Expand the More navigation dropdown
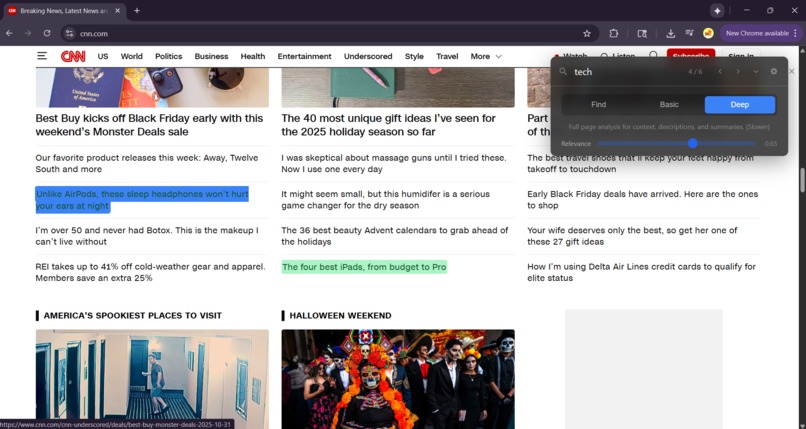 (486, 57)
